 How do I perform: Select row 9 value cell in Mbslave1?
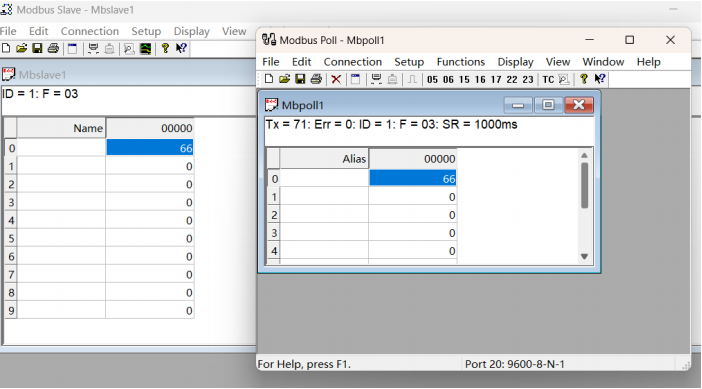click(x=150, y=311)
